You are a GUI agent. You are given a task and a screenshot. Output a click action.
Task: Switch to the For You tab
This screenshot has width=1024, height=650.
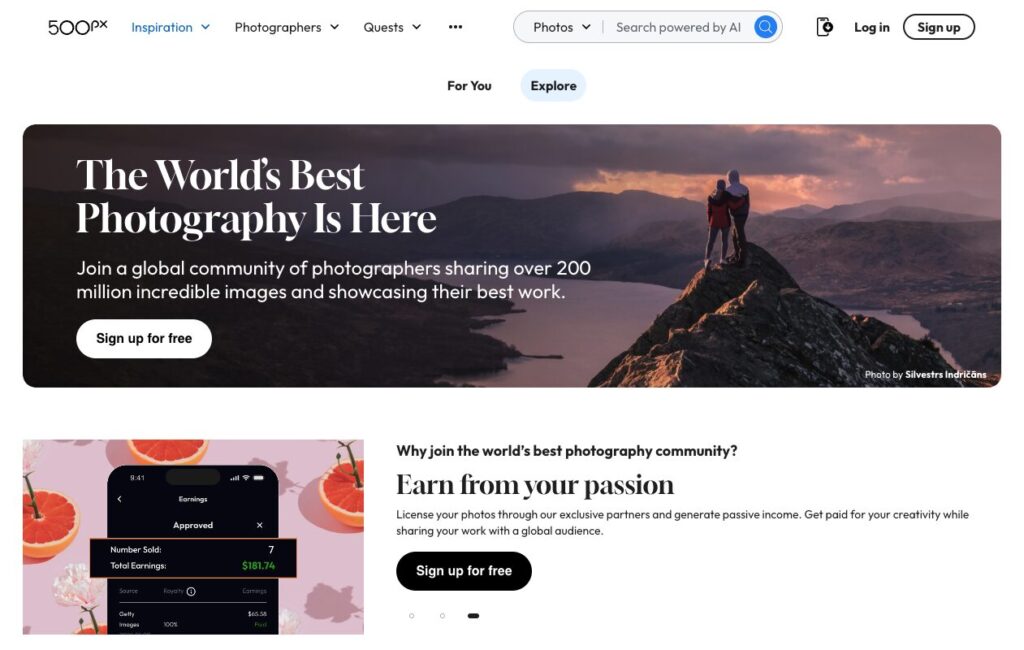coord(469,86)
